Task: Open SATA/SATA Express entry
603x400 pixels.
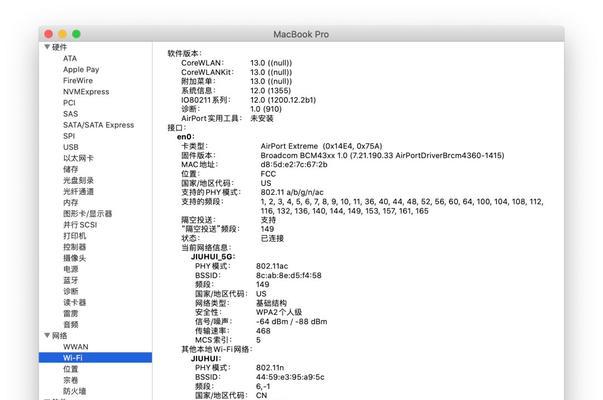Action: [98, 125]
